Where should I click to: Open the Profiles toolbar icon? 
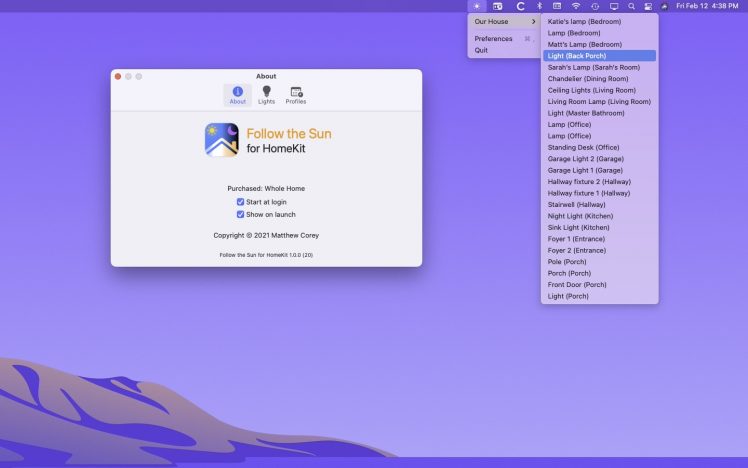point(296,95)
